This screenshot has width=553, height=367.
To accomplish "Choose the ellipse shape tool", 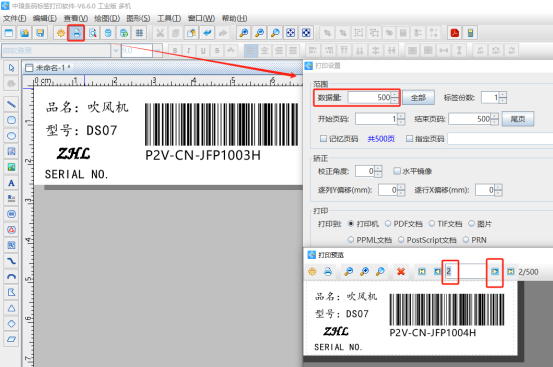I will pyautogui.click(x=11, y=136).
